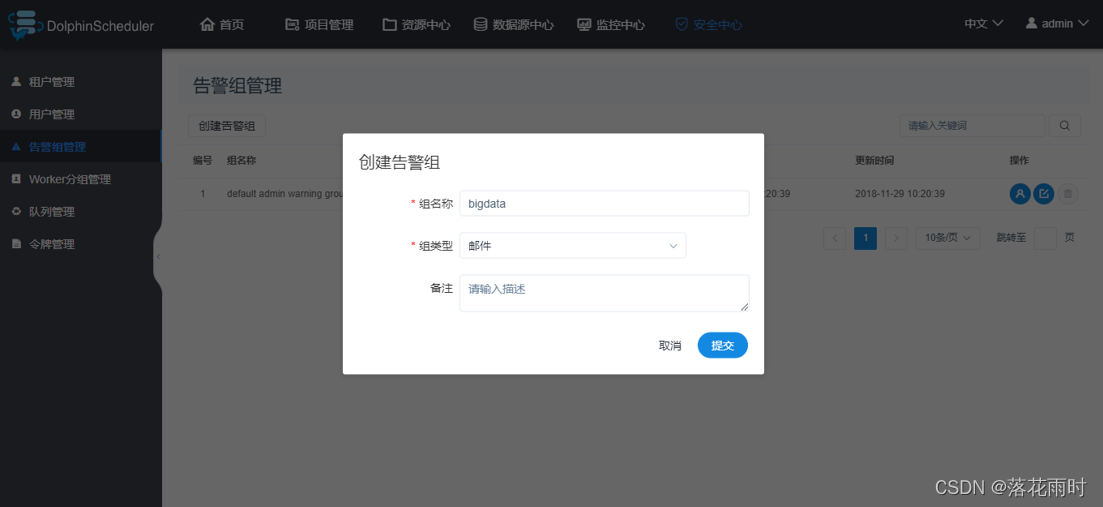
Task: Open 资源中心 in top navigation
Action: coord(416,25)
